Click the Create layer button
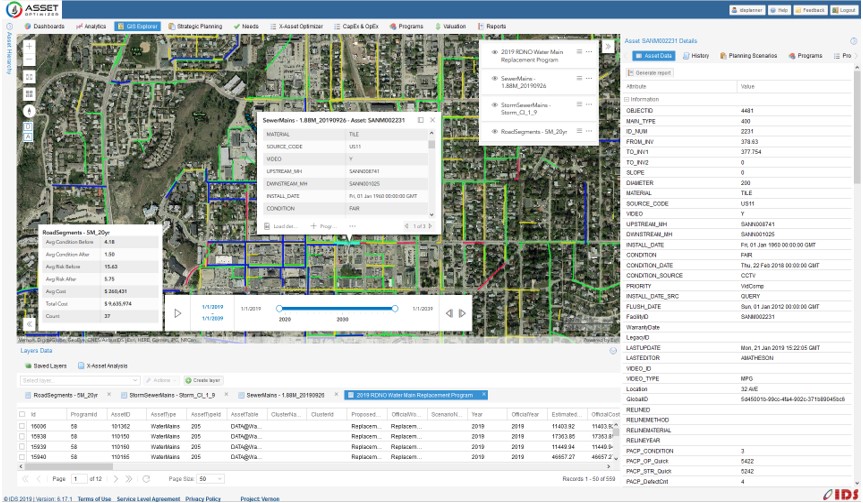 tap(206, 380)
